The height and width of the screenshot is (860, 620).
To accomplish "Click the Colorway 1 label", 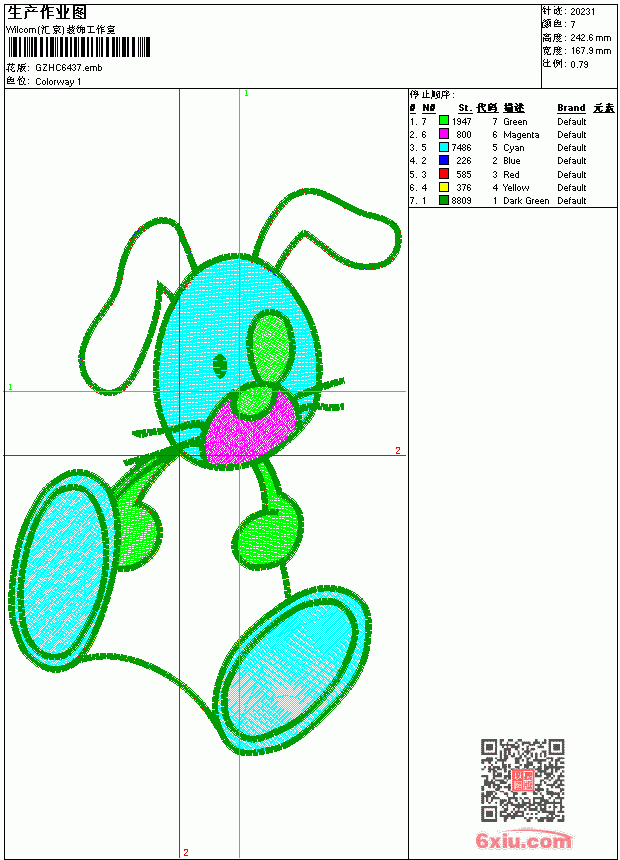I will pos(58,82).
